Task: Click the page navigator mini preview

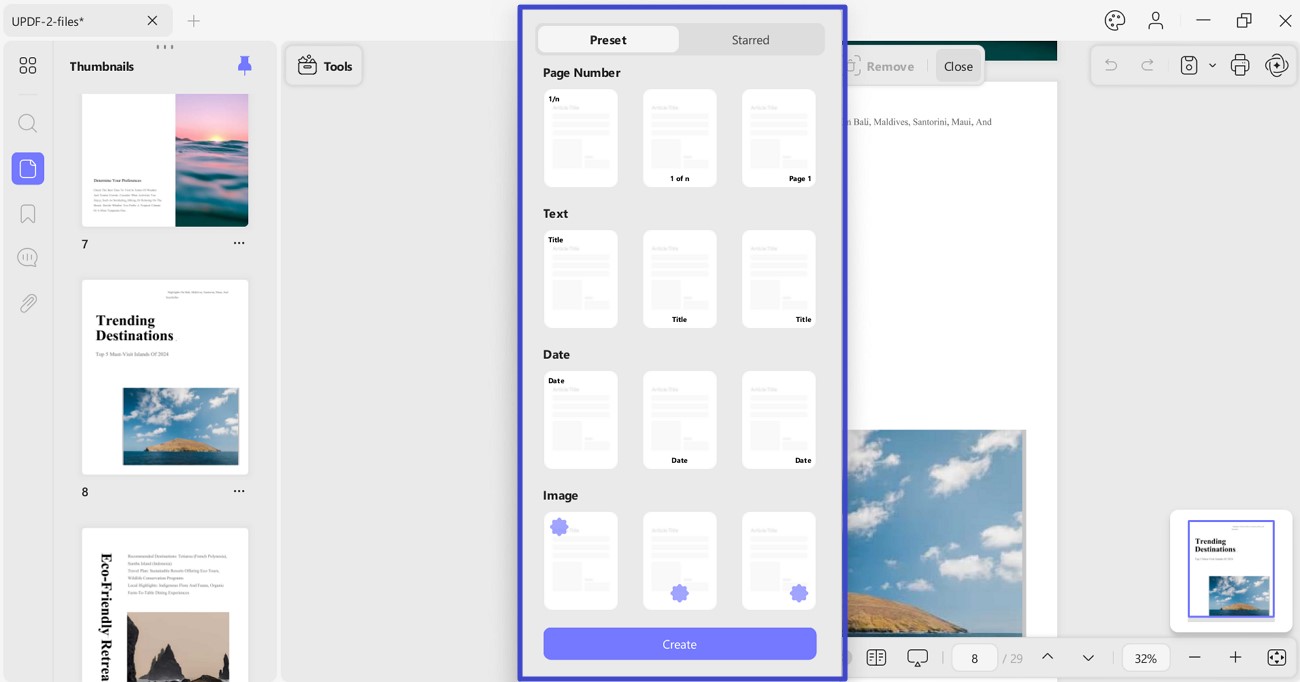Action: point(1231,570)
